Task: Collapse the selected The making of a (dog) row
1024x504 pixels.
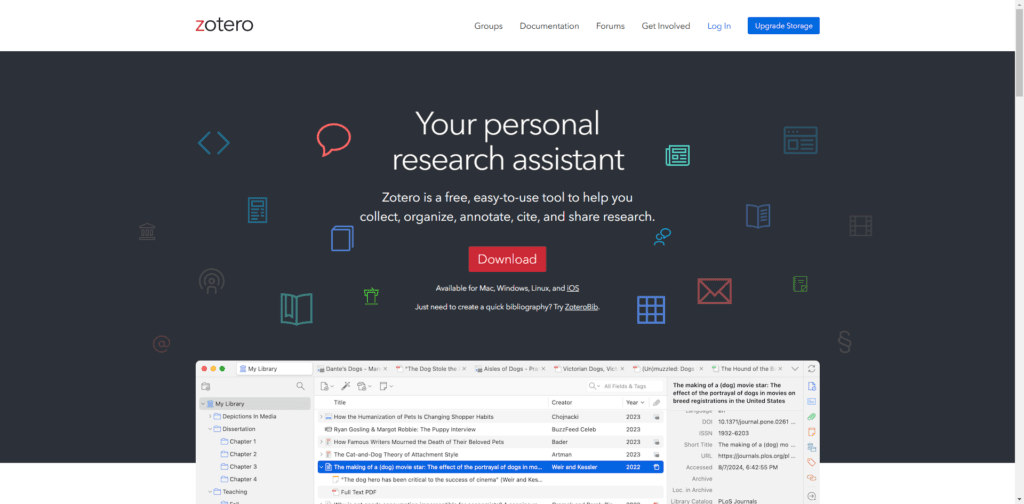Action: 321,467
